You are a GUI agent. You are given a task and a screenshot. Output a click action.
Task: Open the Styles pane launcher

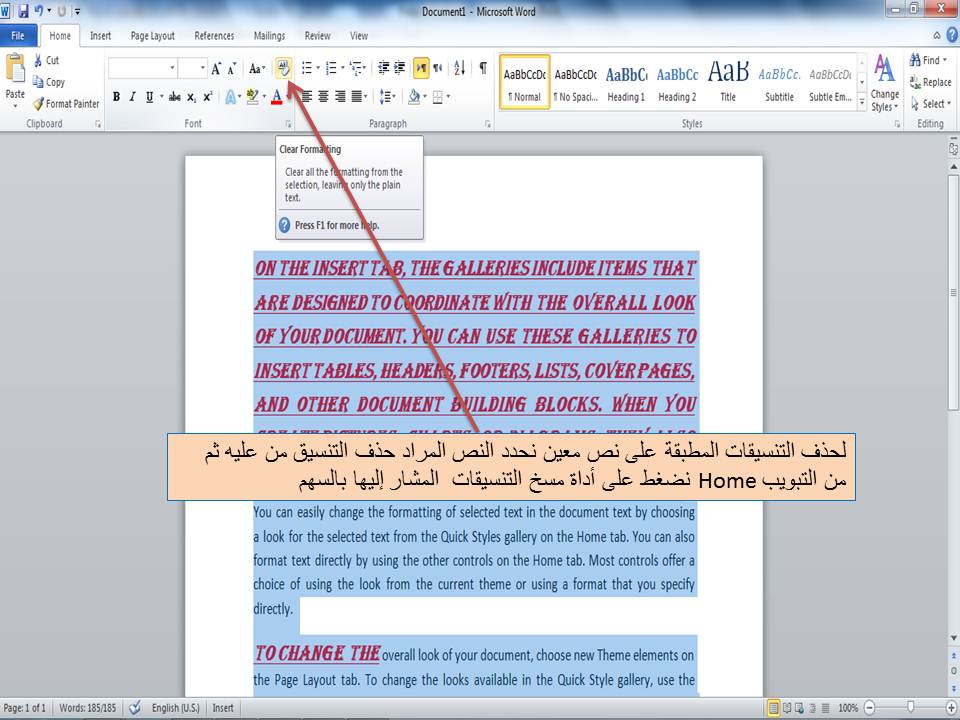click(x=897, y=124)
